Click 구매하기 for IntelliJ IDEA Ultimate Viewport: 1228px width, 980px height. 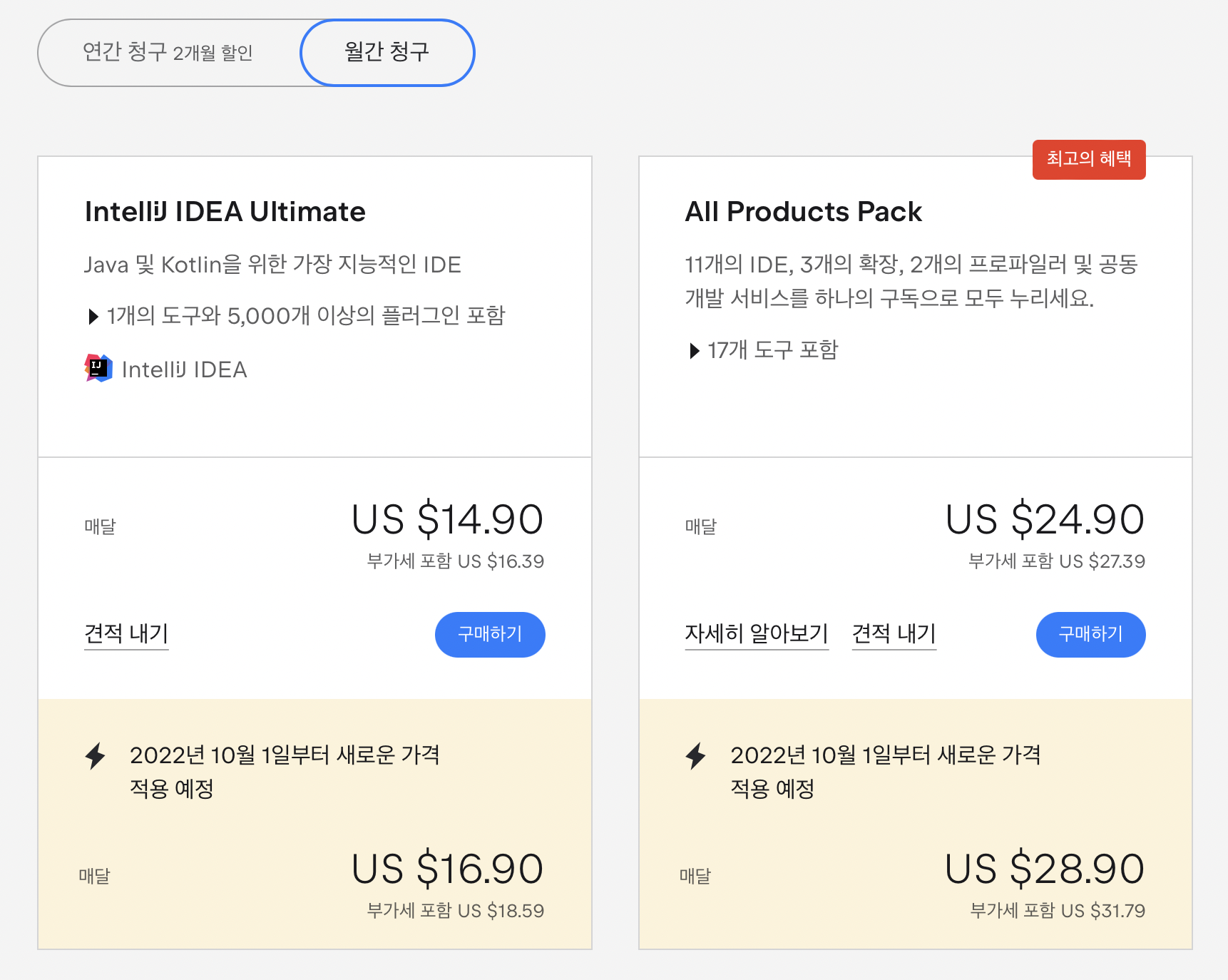(490, 634)
